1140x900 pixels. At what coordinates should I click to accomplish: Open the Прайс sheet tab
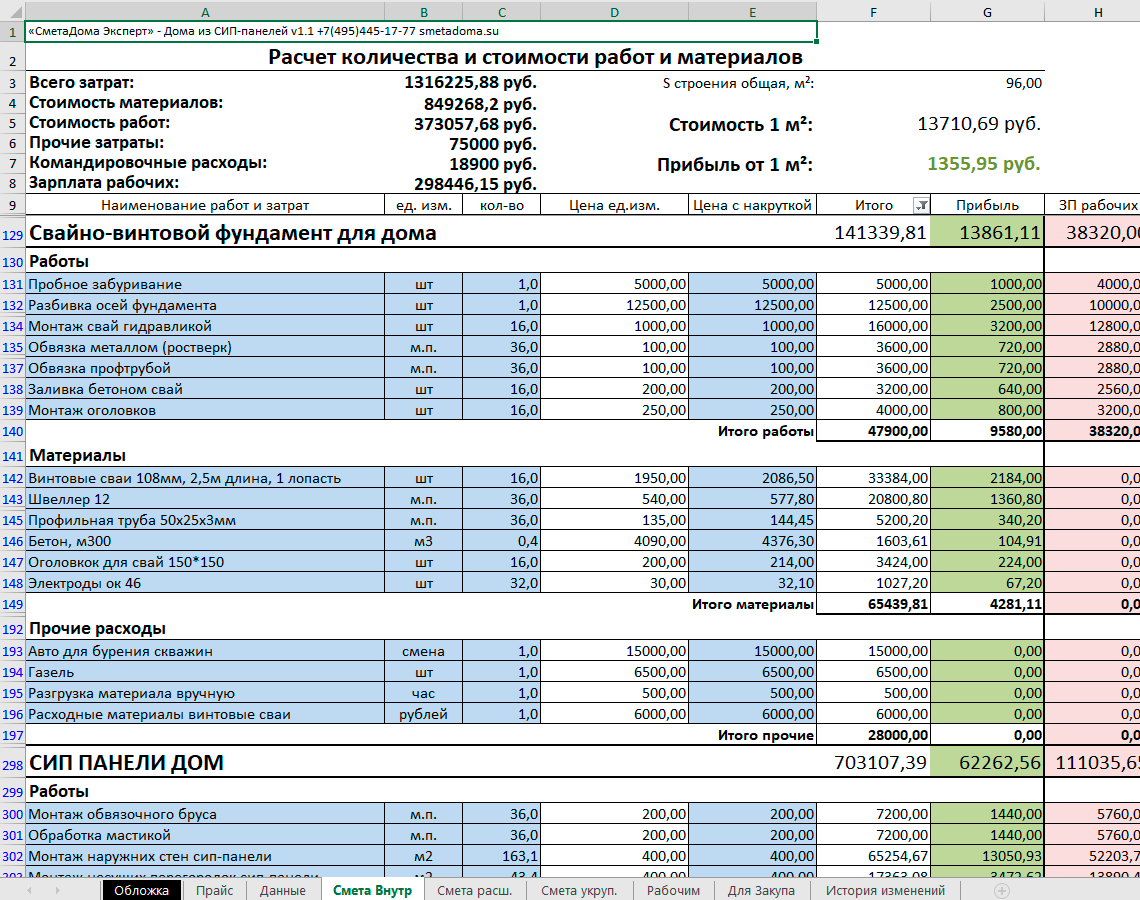(214, 891)
